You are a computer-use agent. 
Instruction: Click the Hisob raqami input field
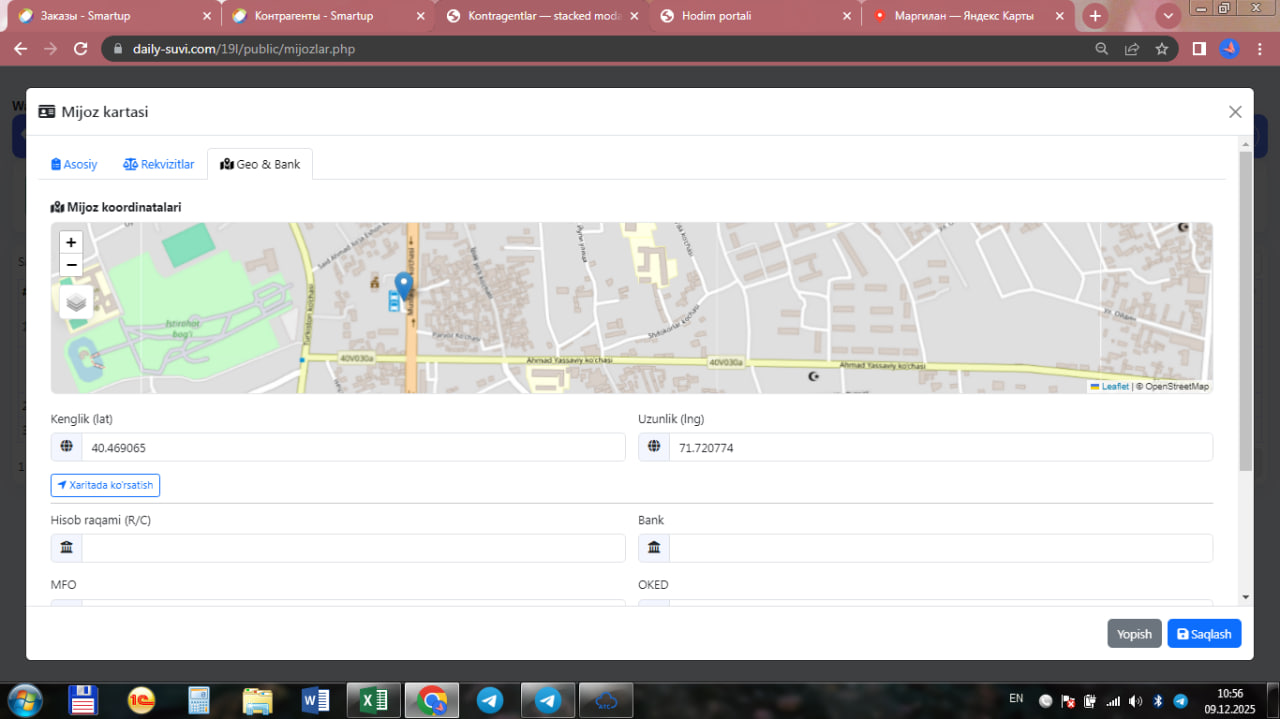click(352, 548)
